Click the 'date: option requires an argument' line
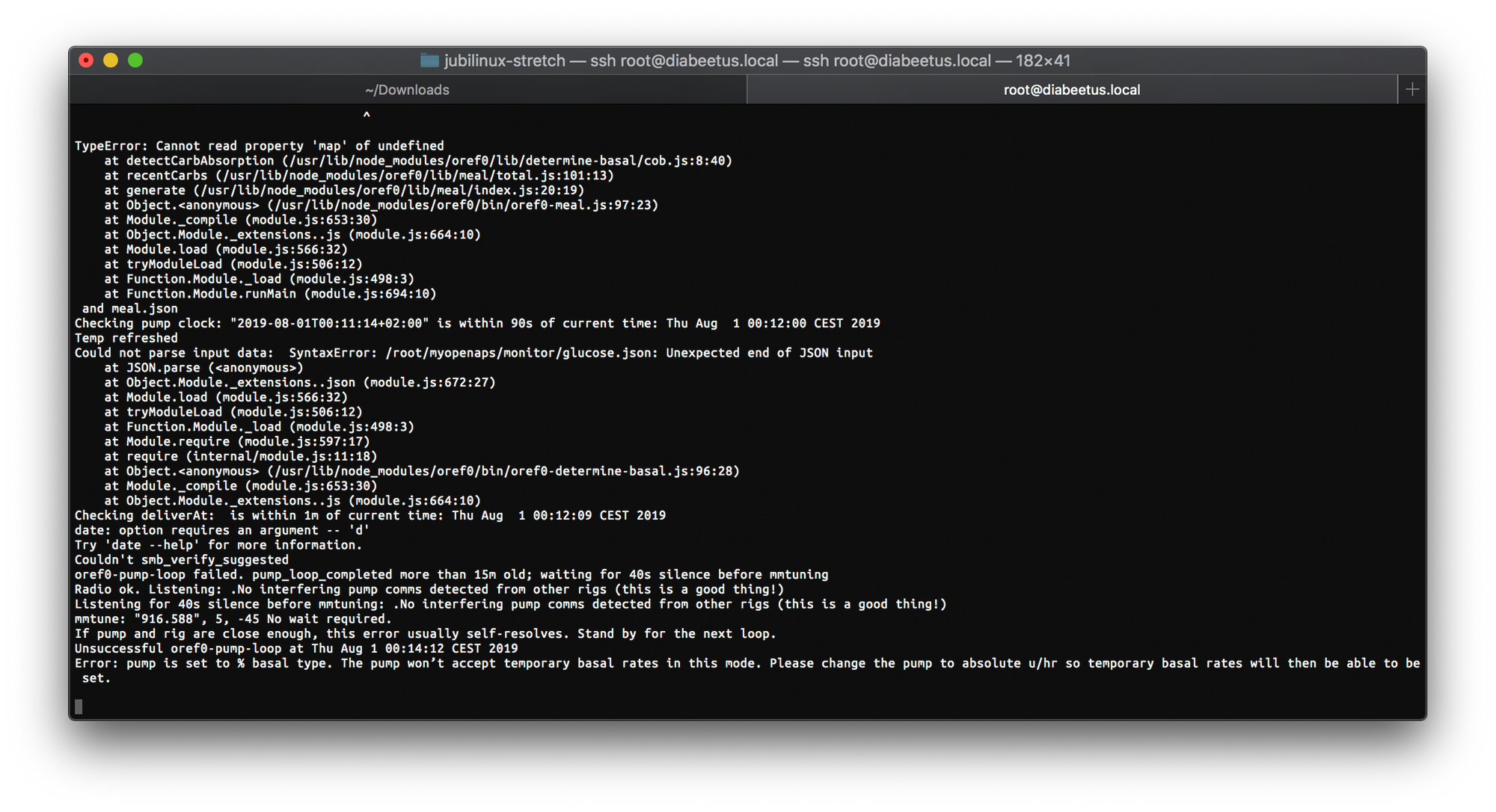This screenshot has width=1496, height=812. click(x=222, y=530)
